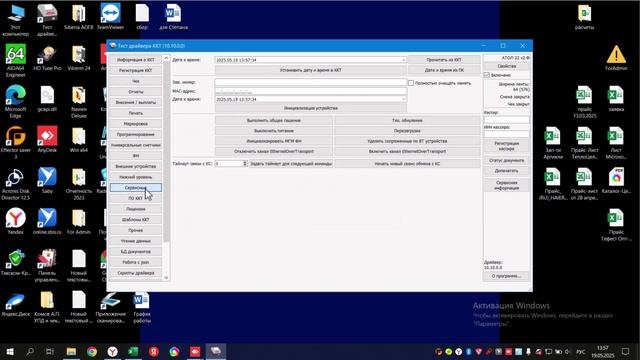The image size is (640, 360).
Task: Select the заявка Excel file icon
Action: [x=616, y=98]
